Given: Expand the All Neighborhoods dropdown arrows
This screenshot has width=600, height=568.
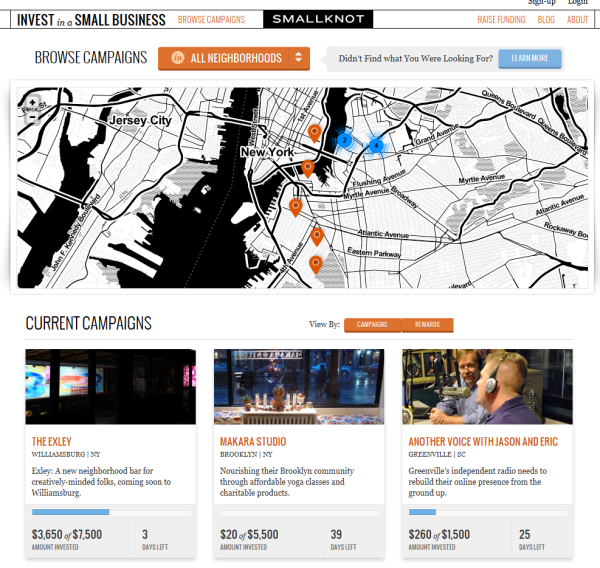Looking at the screenshot, I should (x=298, y=58).
